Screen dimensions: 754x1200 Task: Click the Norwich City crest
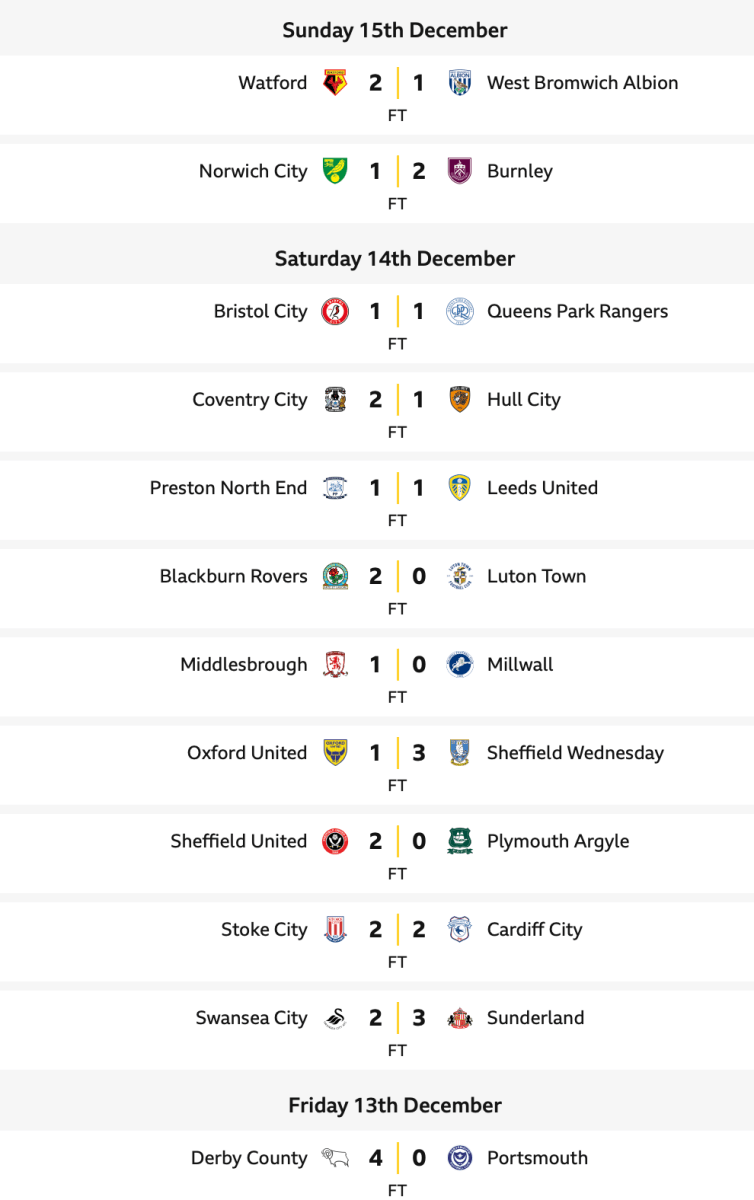(x=335, y=171)
